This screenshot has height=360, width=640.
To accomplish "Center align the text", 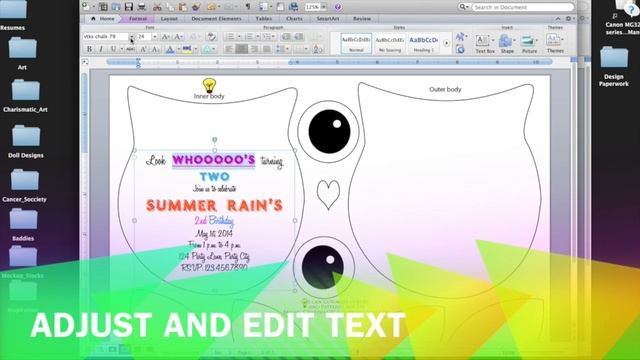I will click(242, 49).
